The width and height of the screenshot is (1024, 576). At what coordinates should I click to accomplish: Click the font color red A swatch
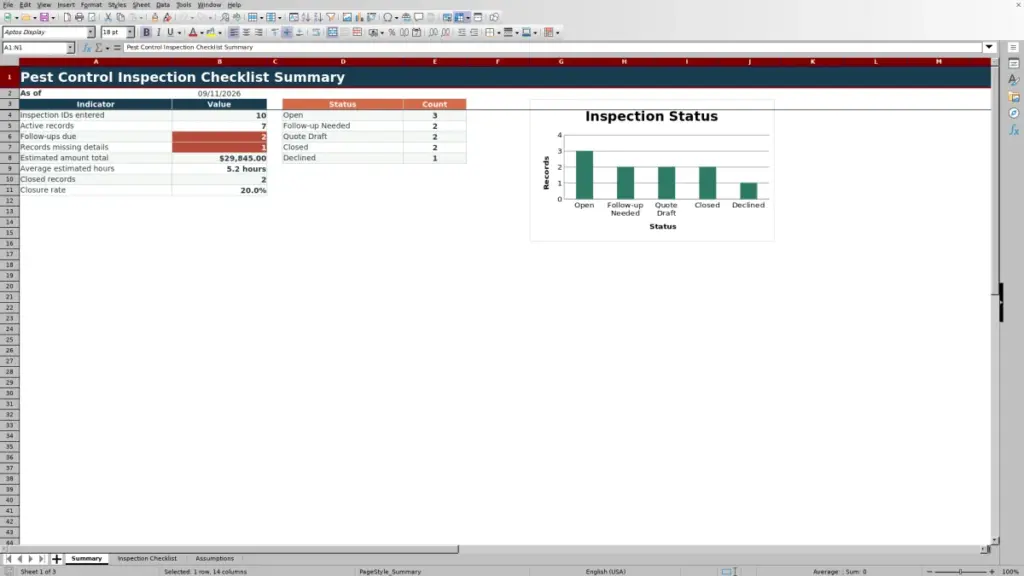click(x=193, y=32)
